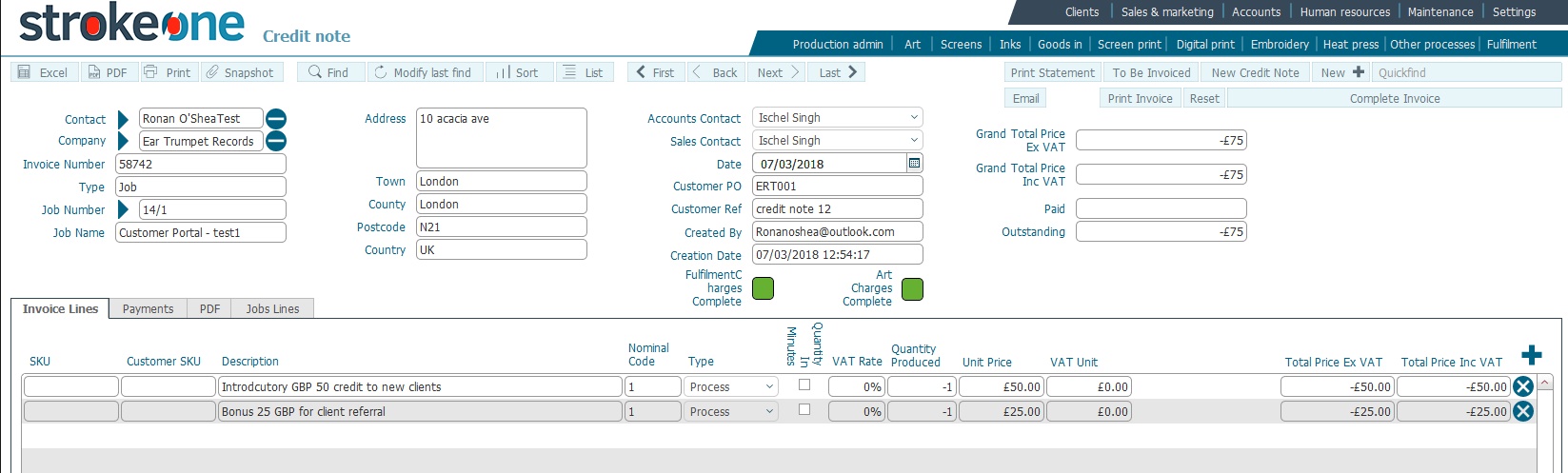
Task: Delete the Bonus 25 GBP referral line
Action: pos(1522,411)
